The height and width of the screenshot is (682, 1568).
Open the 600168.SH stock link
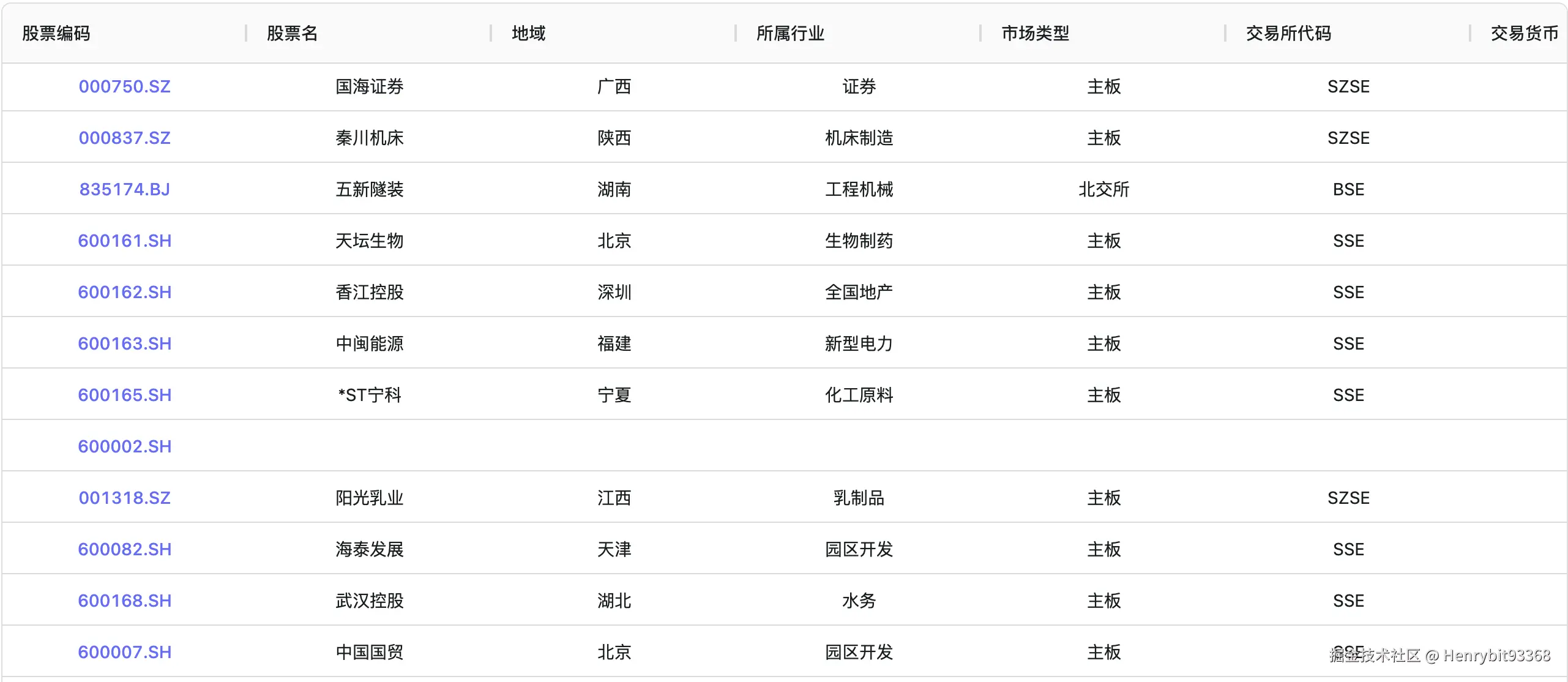coord(124,601)
